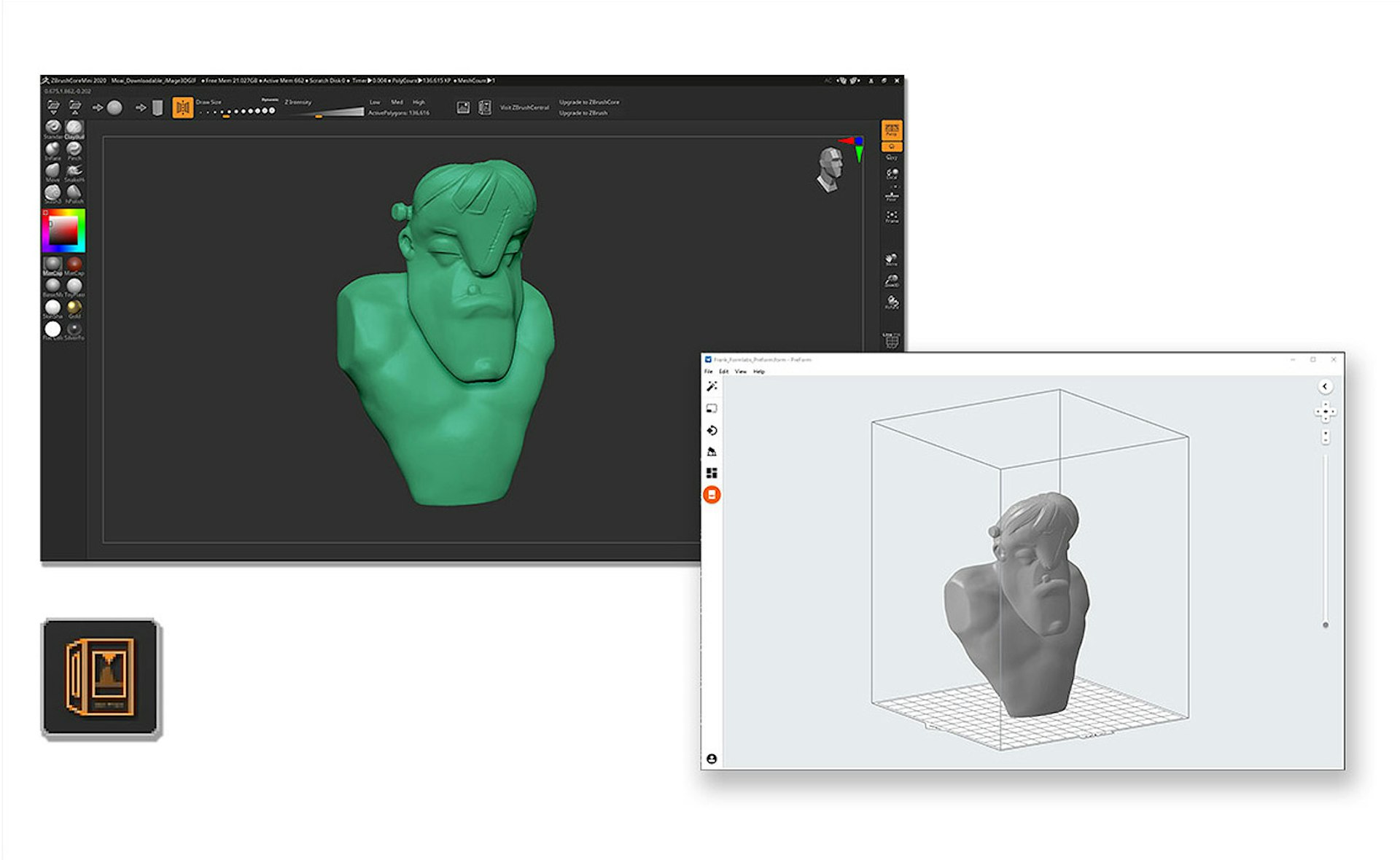
Task: Click the 3D print export icon in ZBrush
Action: pos(485,108)
